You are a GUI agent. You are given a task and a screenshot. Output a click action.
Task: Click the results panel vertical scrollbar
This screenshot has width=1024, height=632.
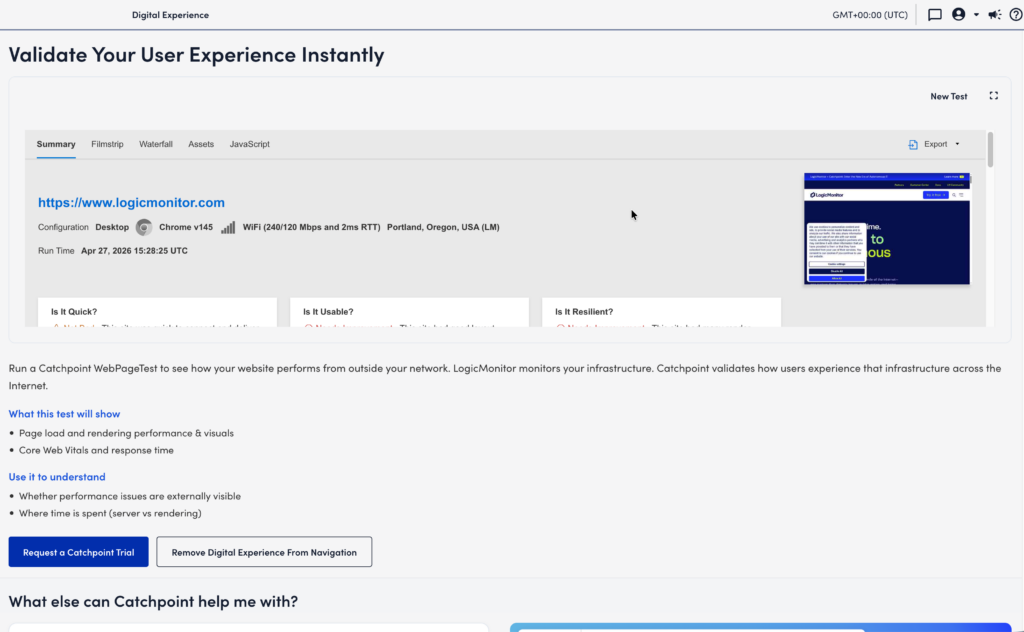click(990, 150)
